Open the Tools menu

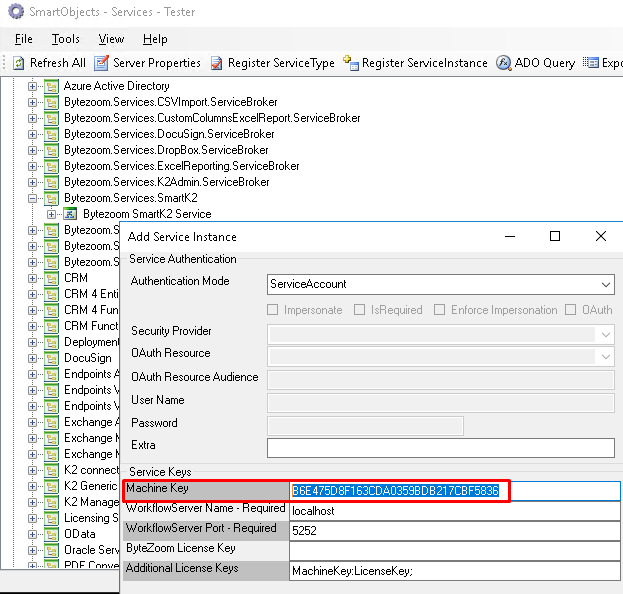point(66,39)
